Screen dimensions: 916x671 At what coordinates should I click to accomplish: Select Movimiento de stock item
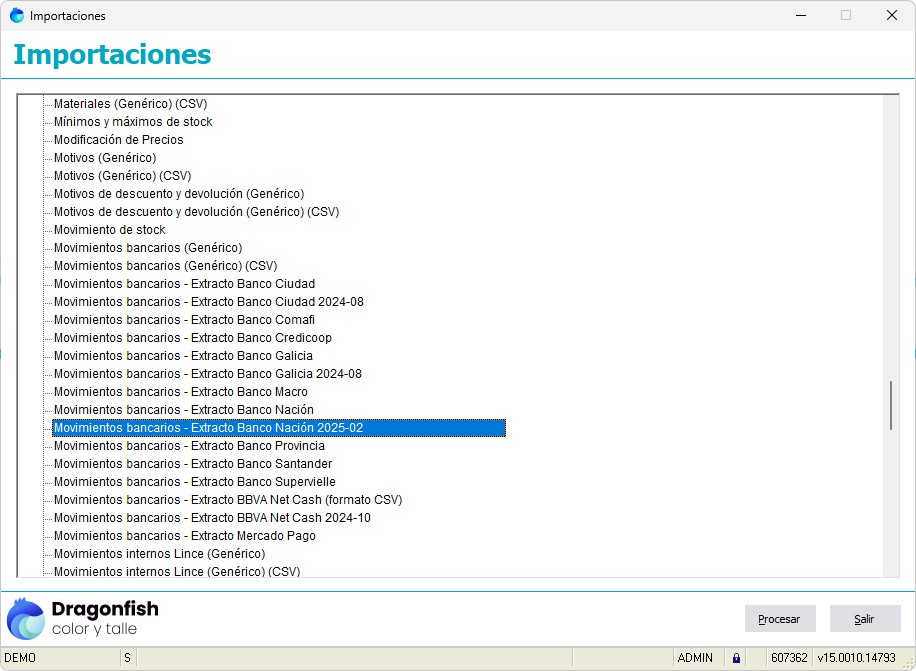click(x=109, y=230)
